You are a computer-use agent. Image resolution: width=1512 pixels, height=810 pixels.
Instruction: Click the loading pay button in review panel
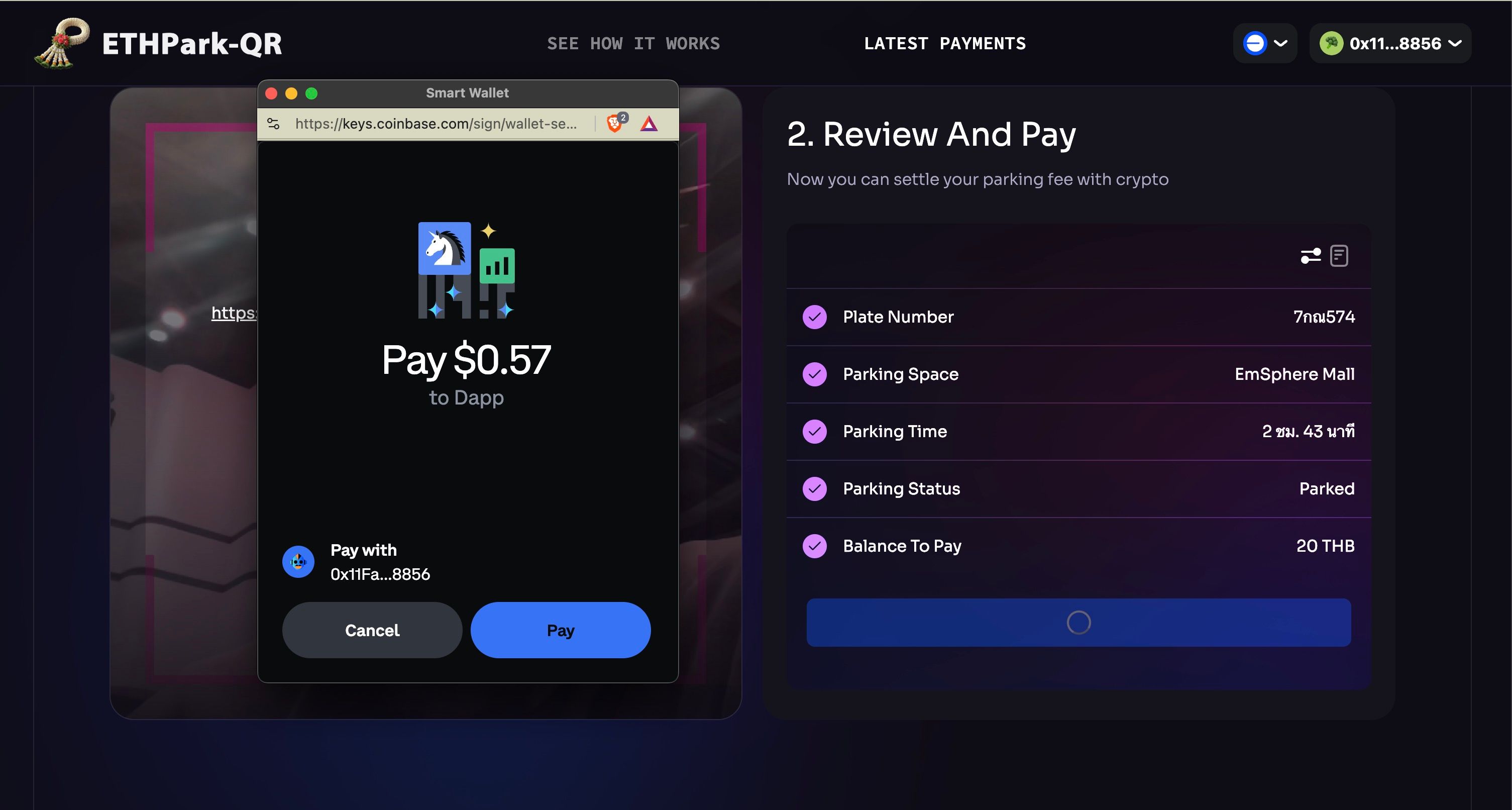[1079, 622]
